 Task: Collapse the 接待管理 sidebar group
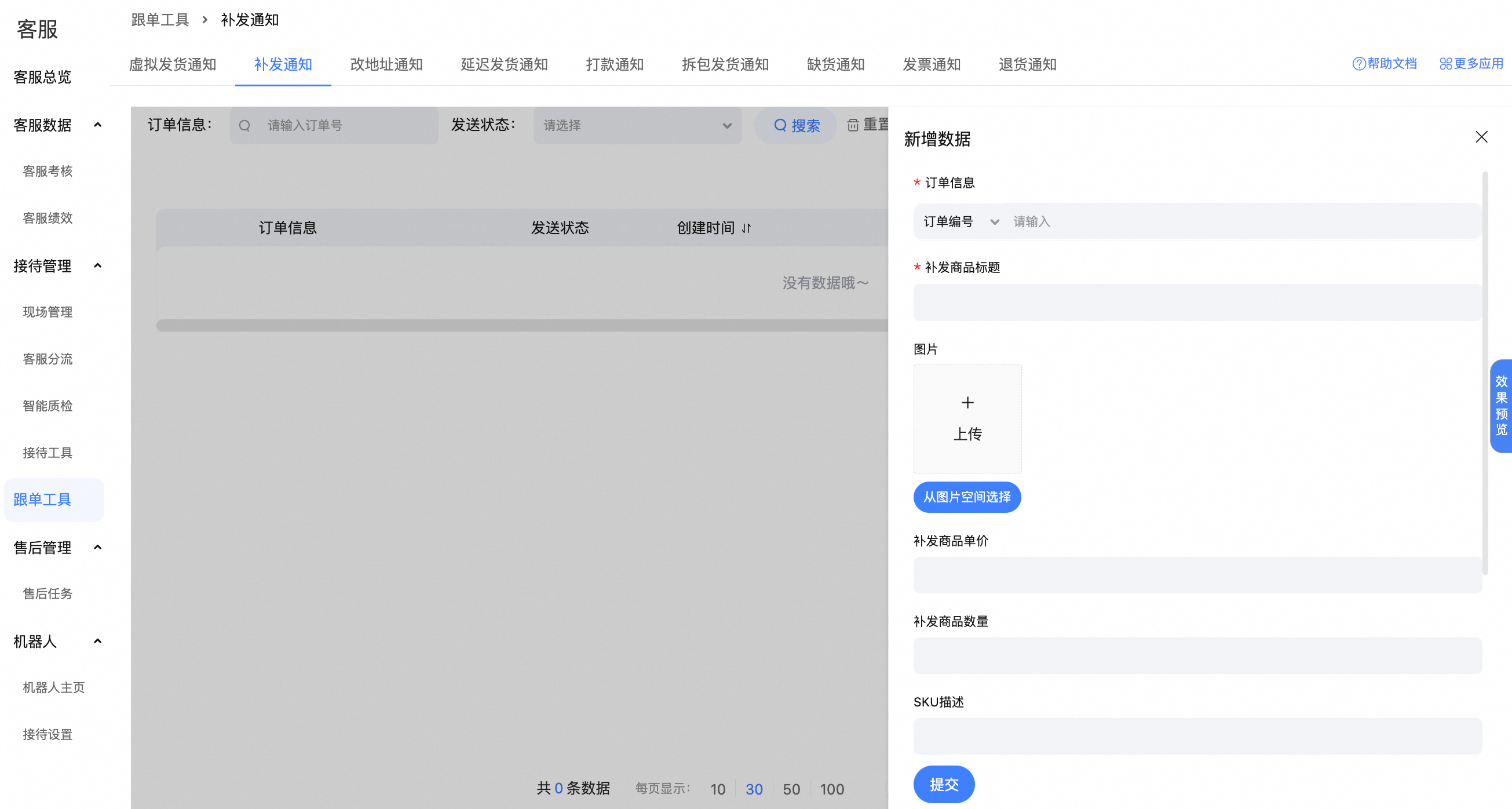tap(97, 266)
